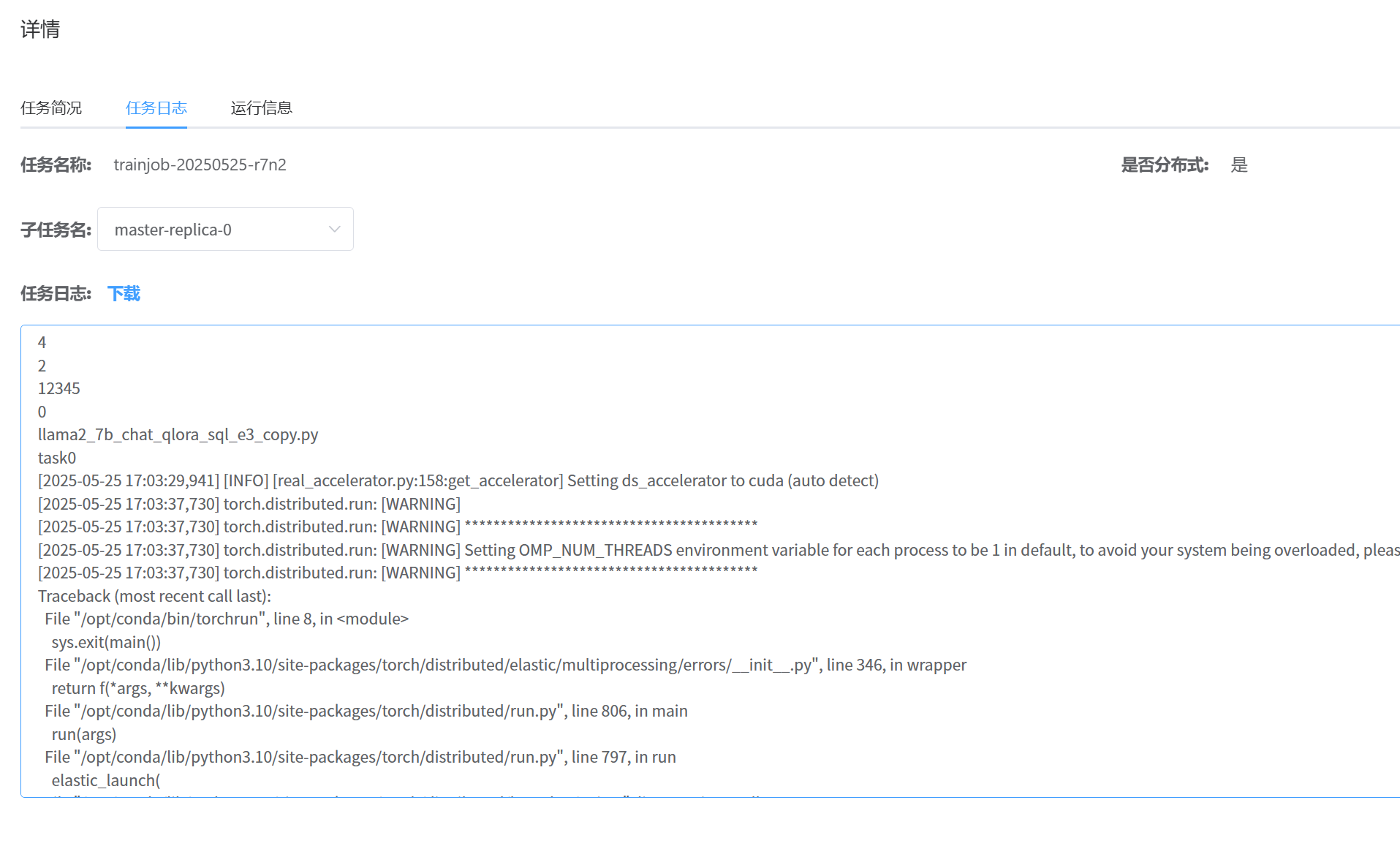Open the 运行信息 tab
Image resolution: width=1400 pixels, height=849 pixels.
[261, 108]
